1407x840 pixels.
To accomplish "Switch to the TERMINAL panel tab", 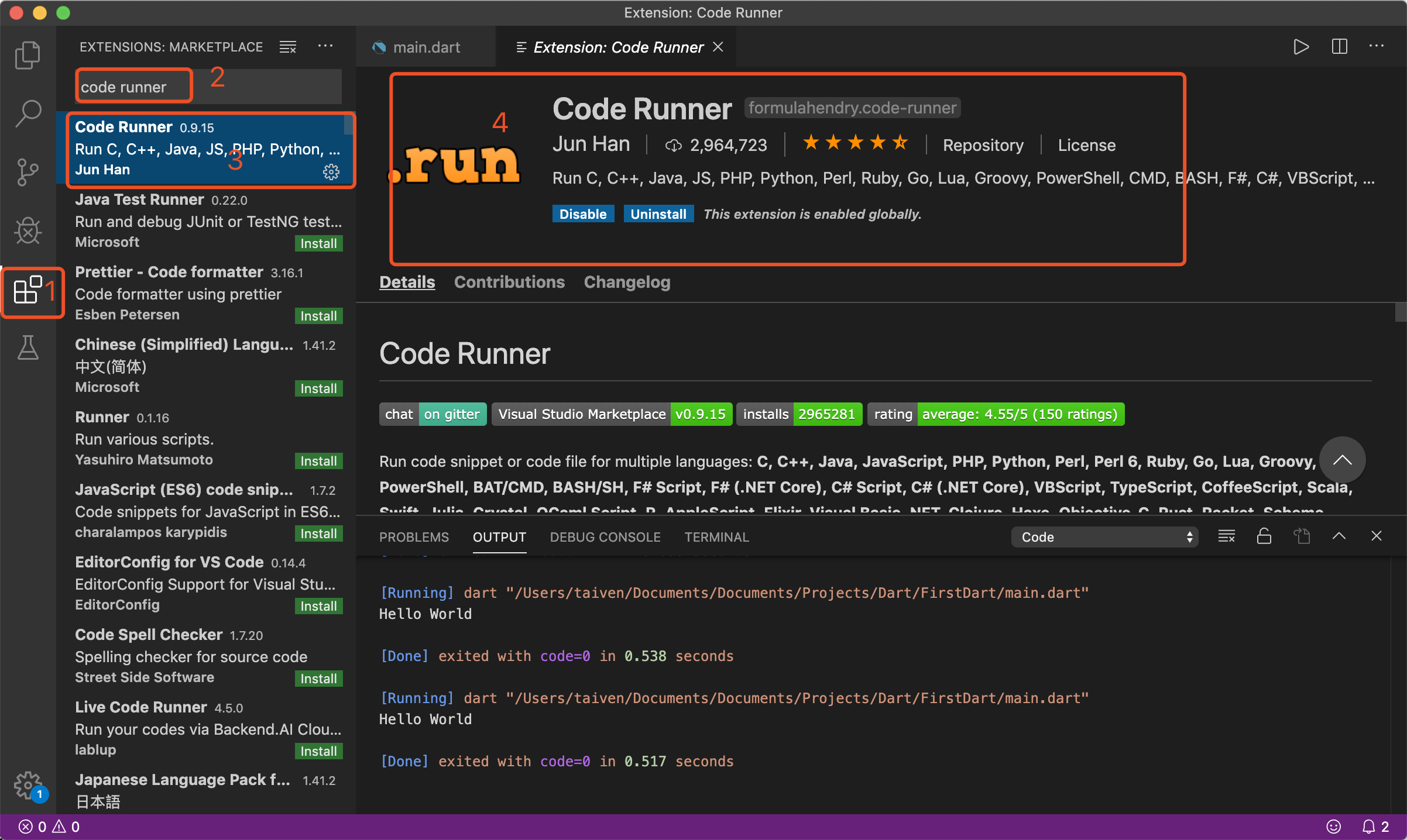I will 716,537.
